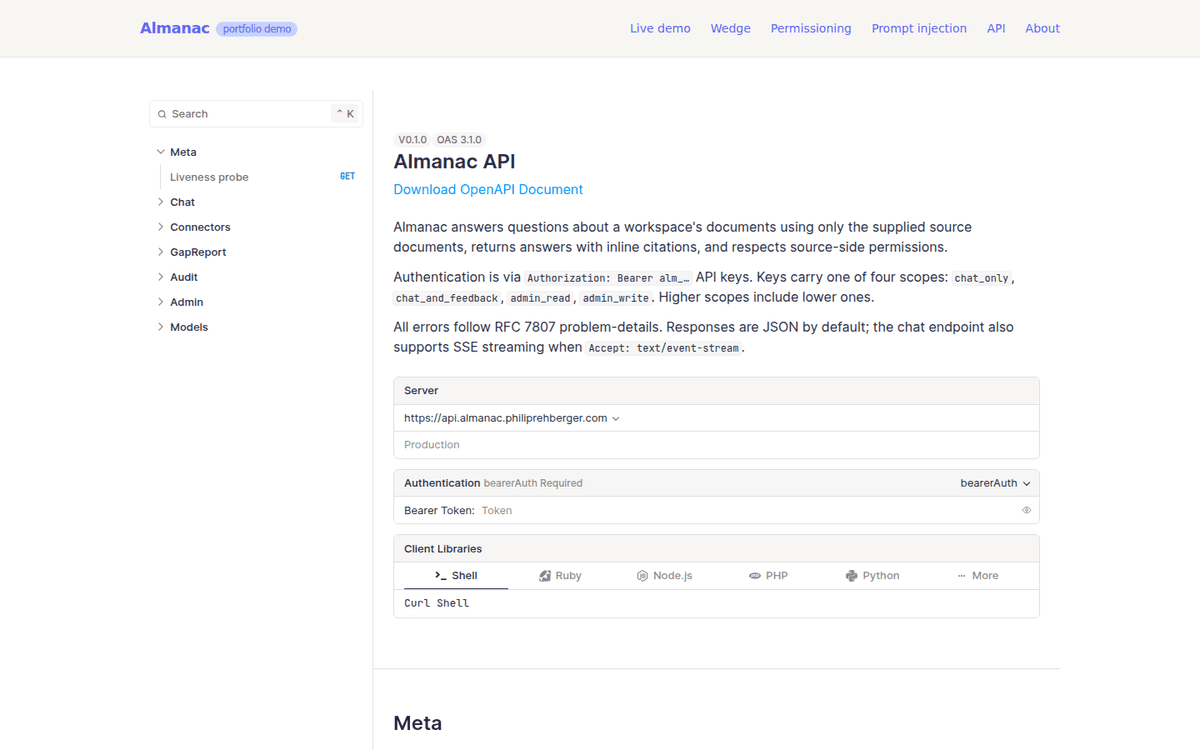The width and height of the screenshot is (1200, 750).
Task: Select the Python client library tab
Action: tap(872, 576)
